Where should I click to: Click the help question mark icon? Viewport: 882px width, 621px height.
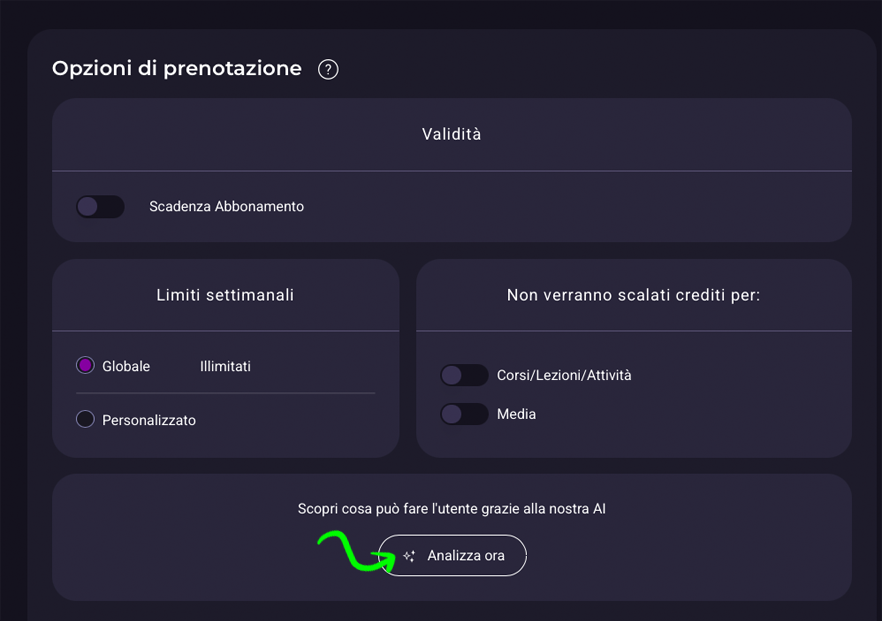[x=328, y=69]
